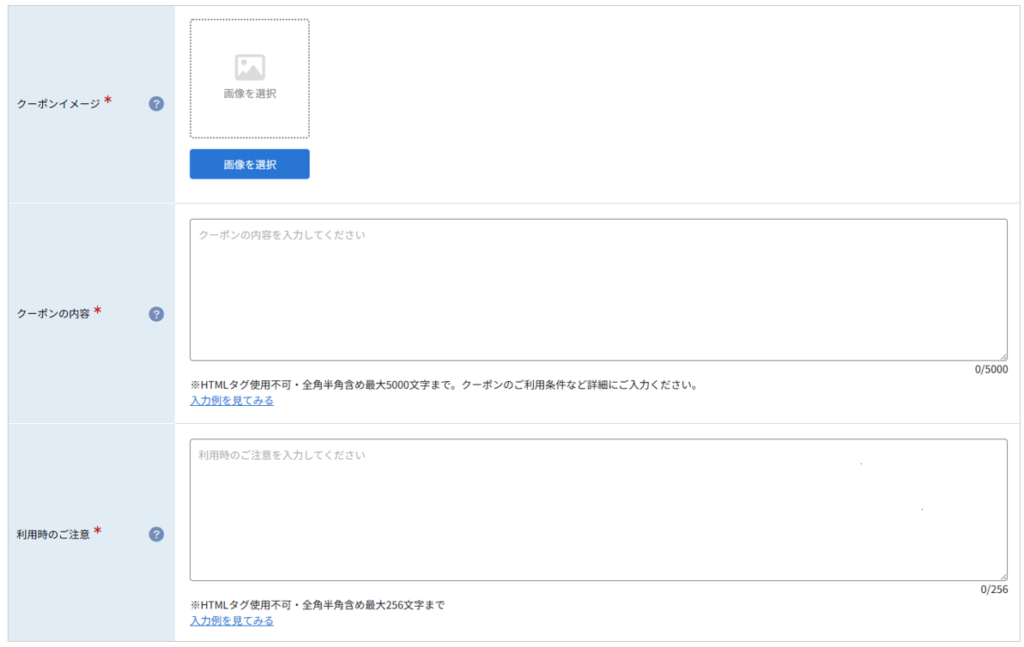The image size is (1024, 647).
Task: Open 入力例を見てみる link under 利用時のご注意
Action: tap(232, 621)
